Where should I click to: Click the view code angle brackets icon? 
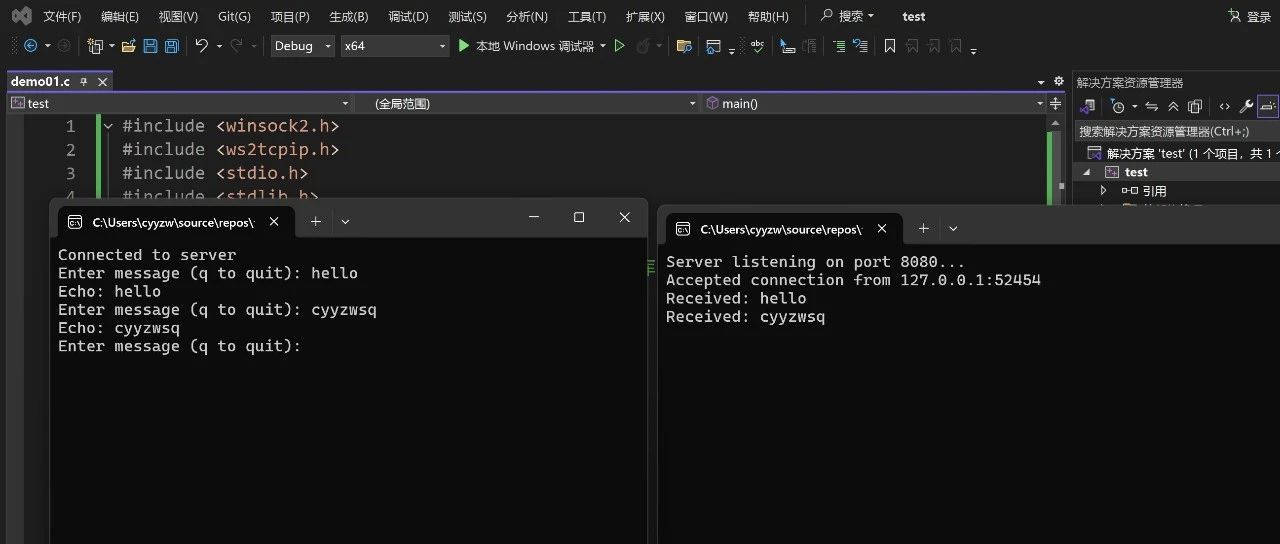click(x=1224, y=106)
